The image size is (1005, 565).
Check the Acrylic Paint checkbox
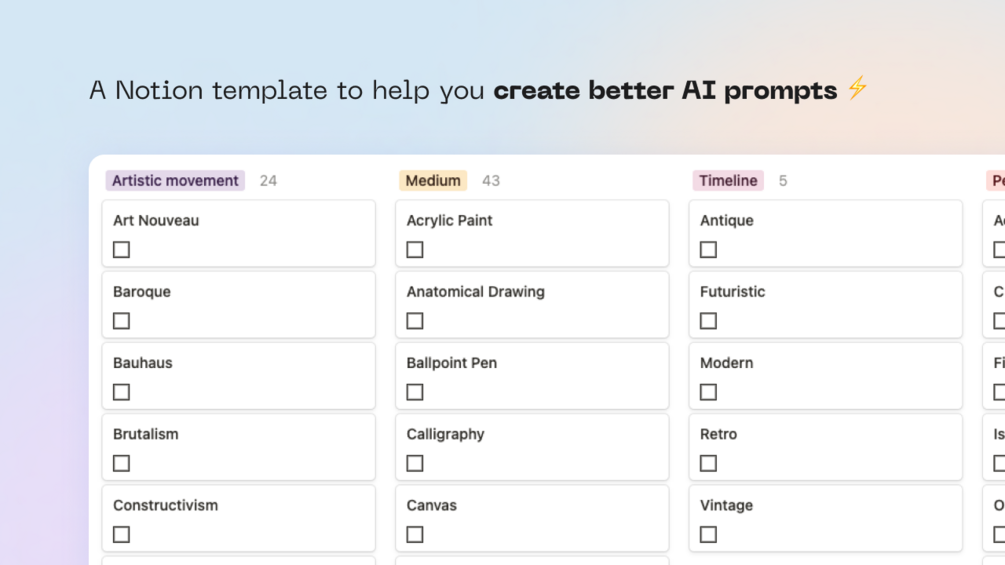click(x=415, y=250)
